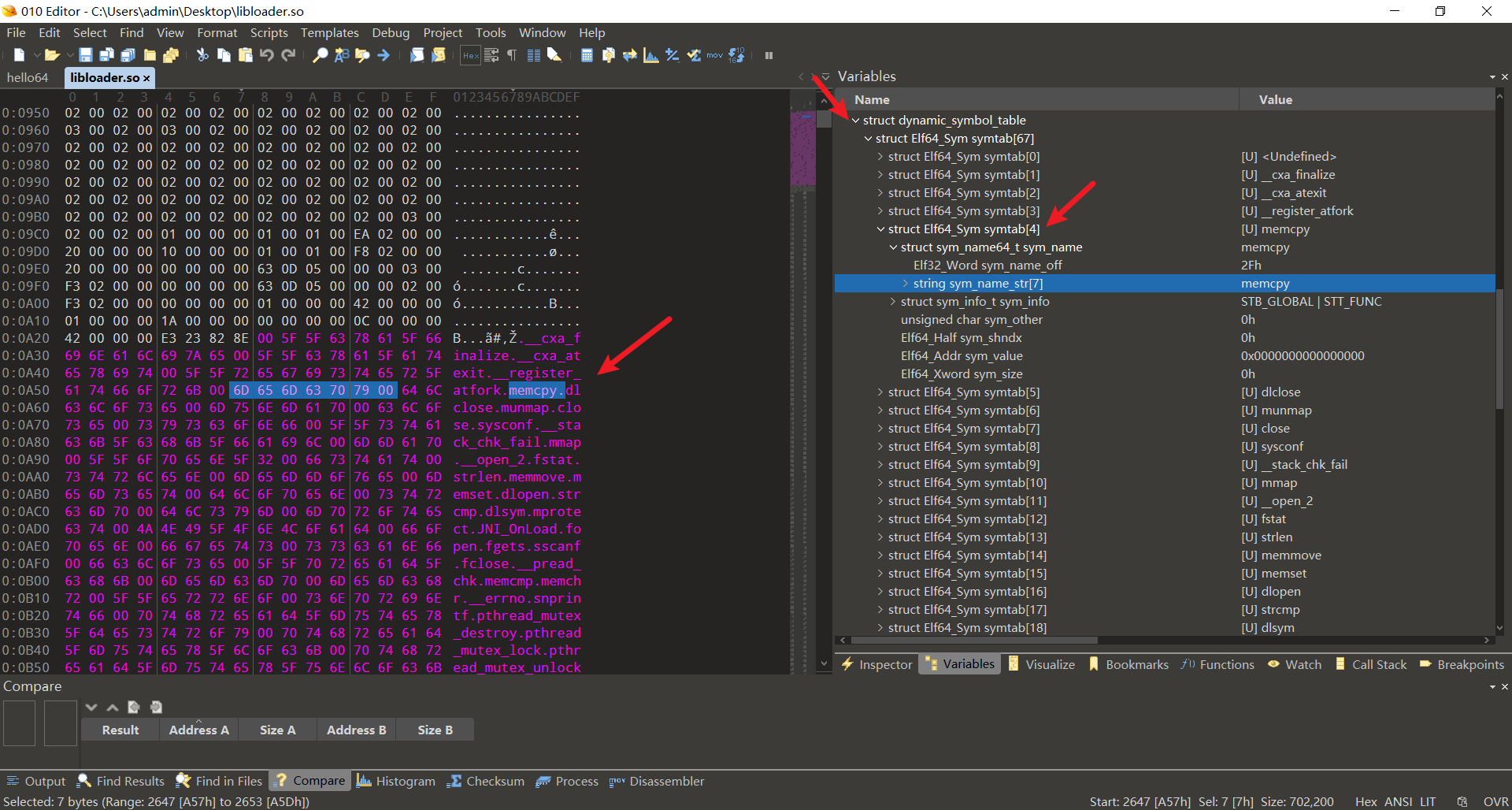
Task: Click the Copy icon in the toolbar
Action: pos(224,55)
